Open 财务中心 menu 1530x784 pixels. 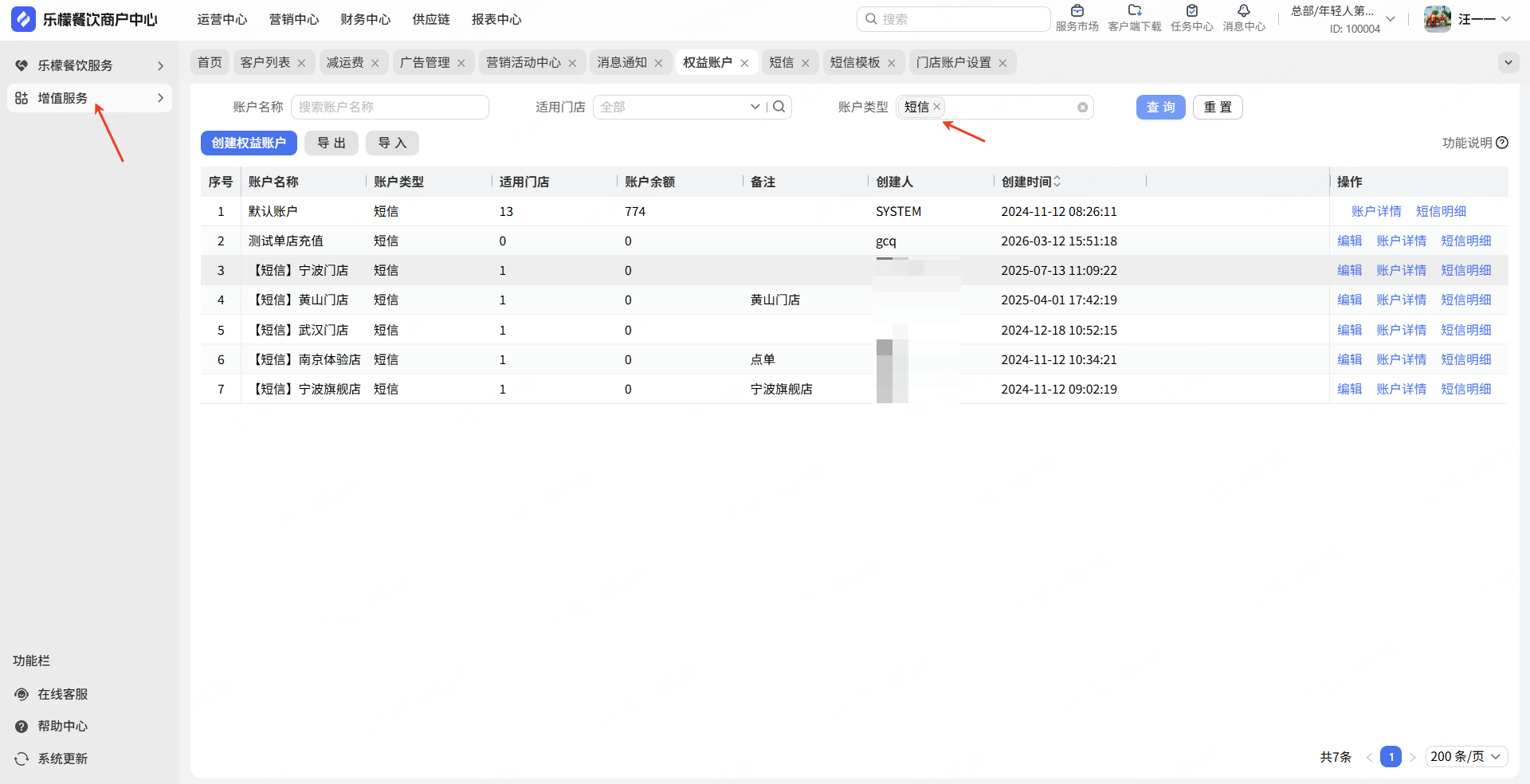click(366, 19)
